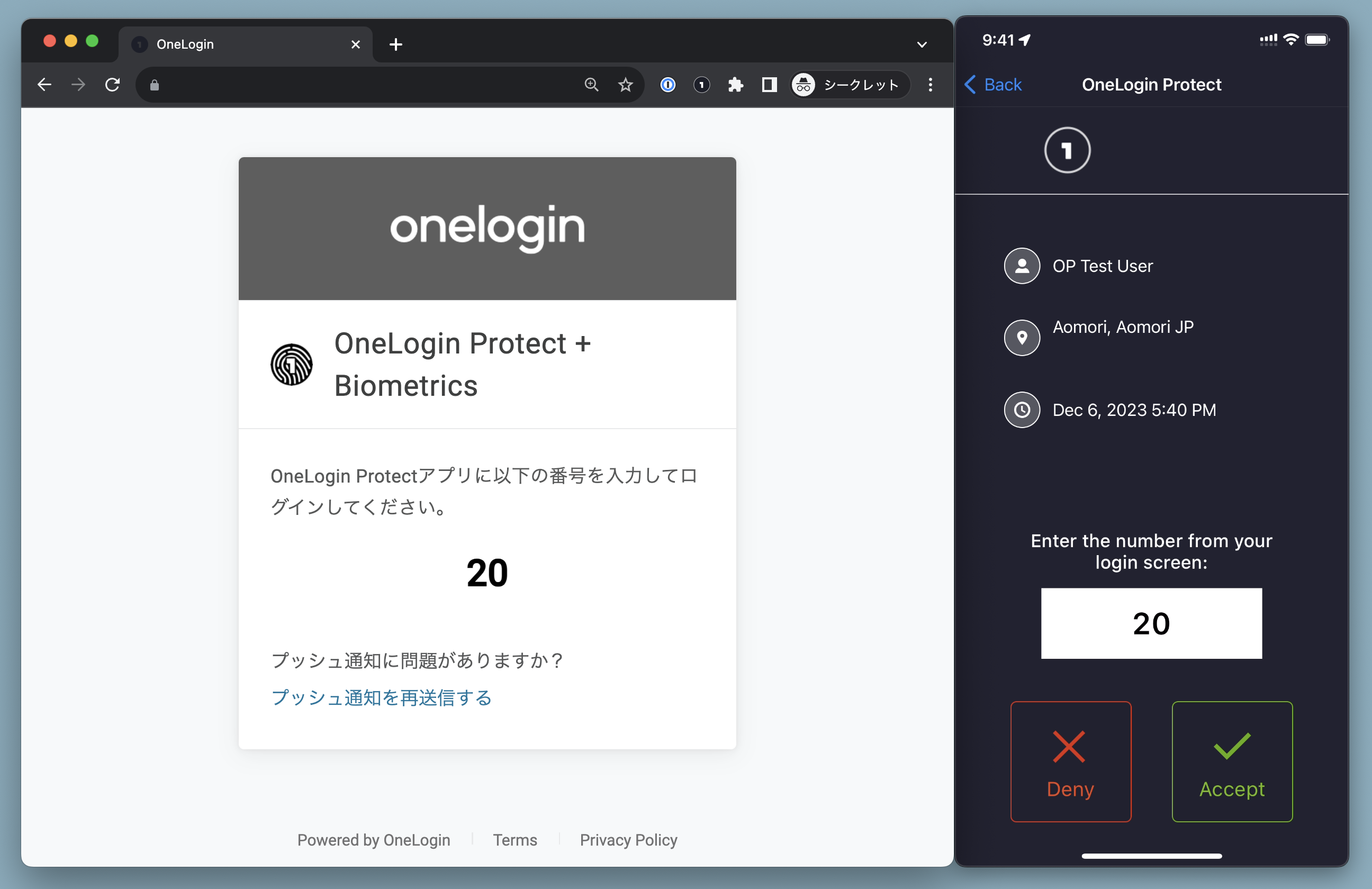Click the Dec 6, 2023 5:40 PM timestamp

[1134, 410]
